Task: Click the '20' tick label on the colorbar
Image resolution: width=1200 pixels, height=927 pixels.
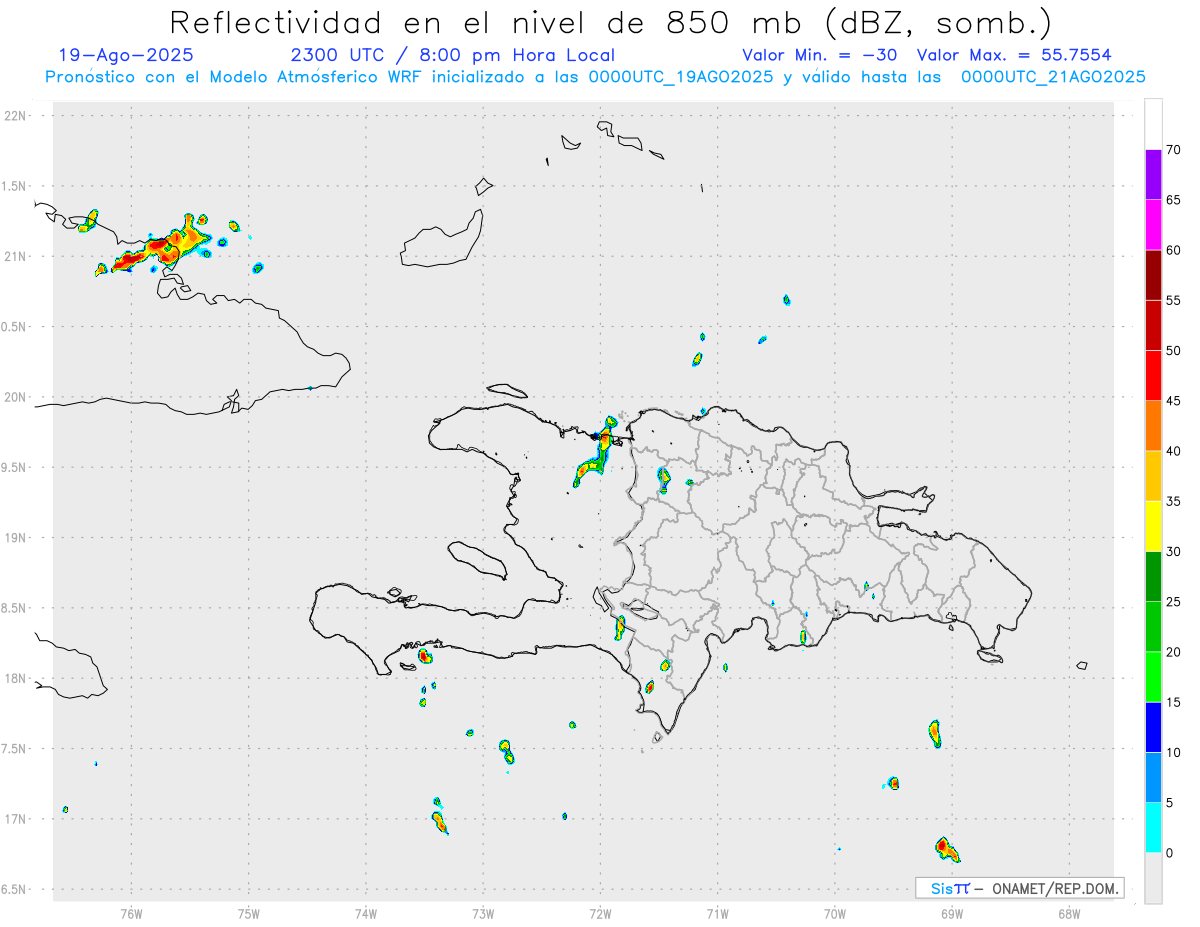Action: pyautogui.click(x=1174, y=652)
